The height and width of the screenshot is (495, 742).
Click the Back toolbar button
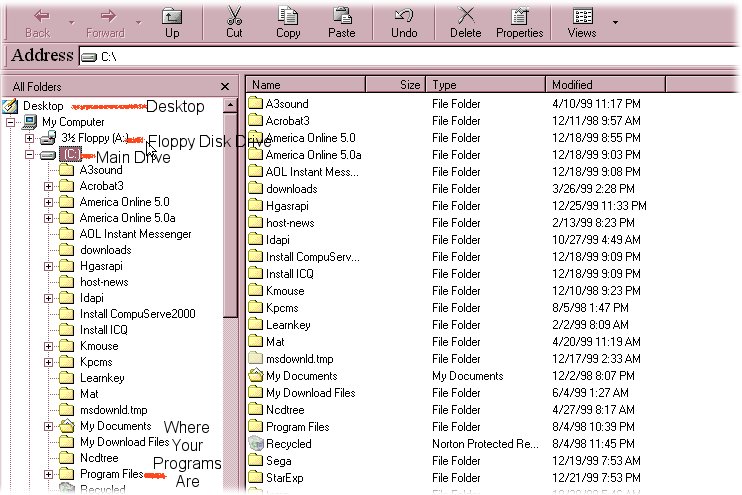[x=38, y=24]
